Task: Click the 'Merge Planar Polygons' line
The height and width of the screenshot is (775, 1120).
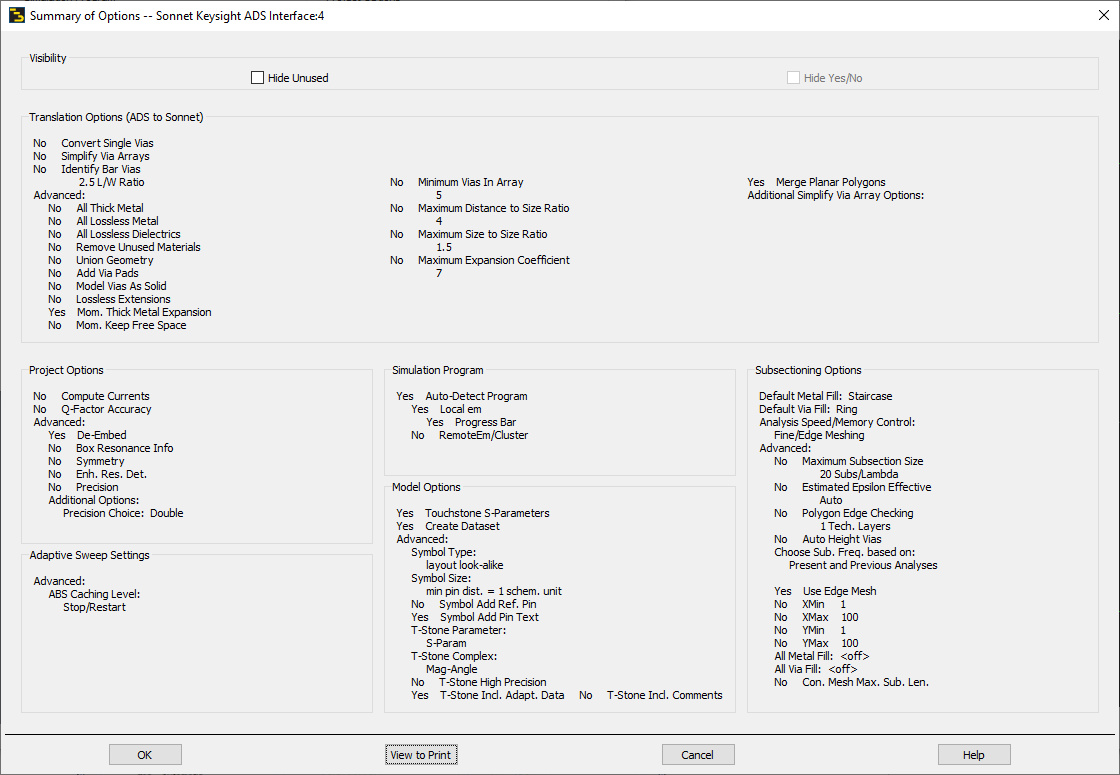Action: pos(831,182)
